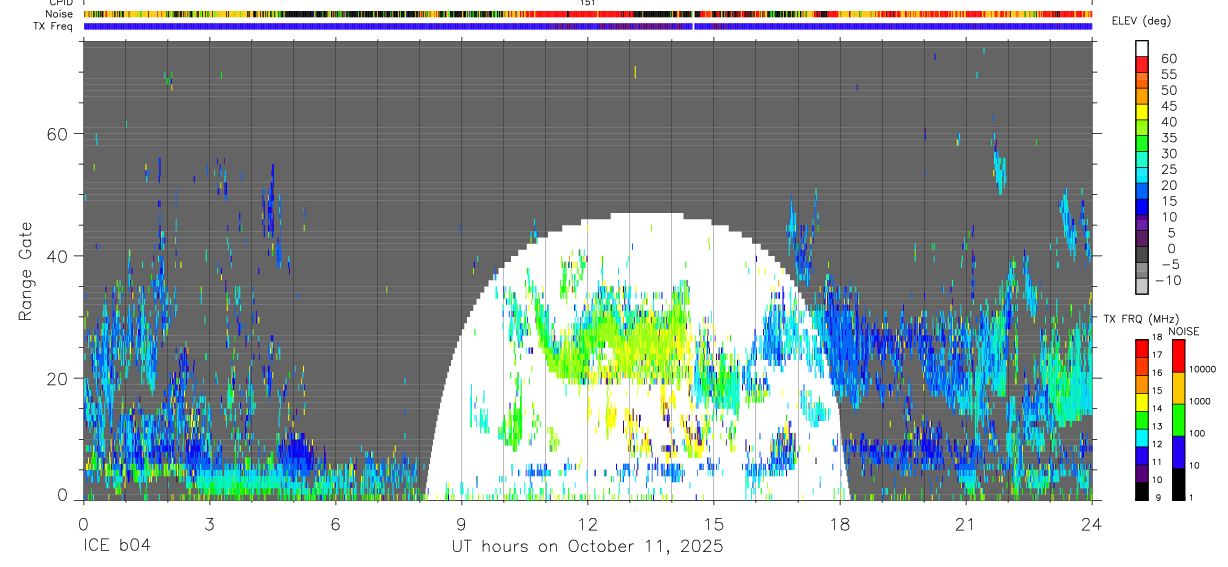Select the cyan 20–25 degree elevation swatch
The height and width of the screenshot is (567, 1228).
point(1142,175)
